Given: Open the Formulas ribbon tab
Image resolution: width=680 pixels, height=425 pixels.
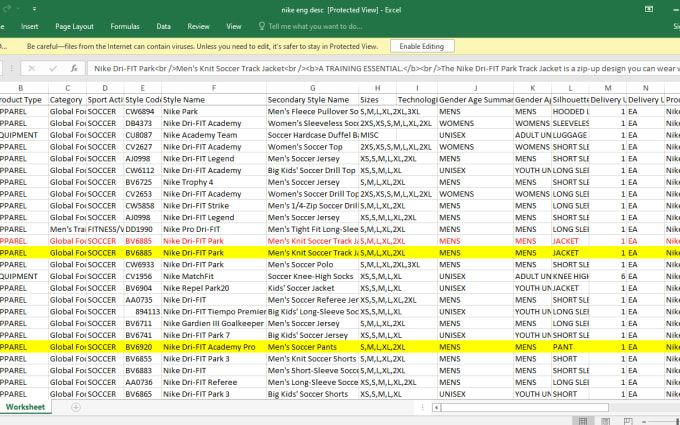Looking at the screenshot, I should click(x=125, y=26).
